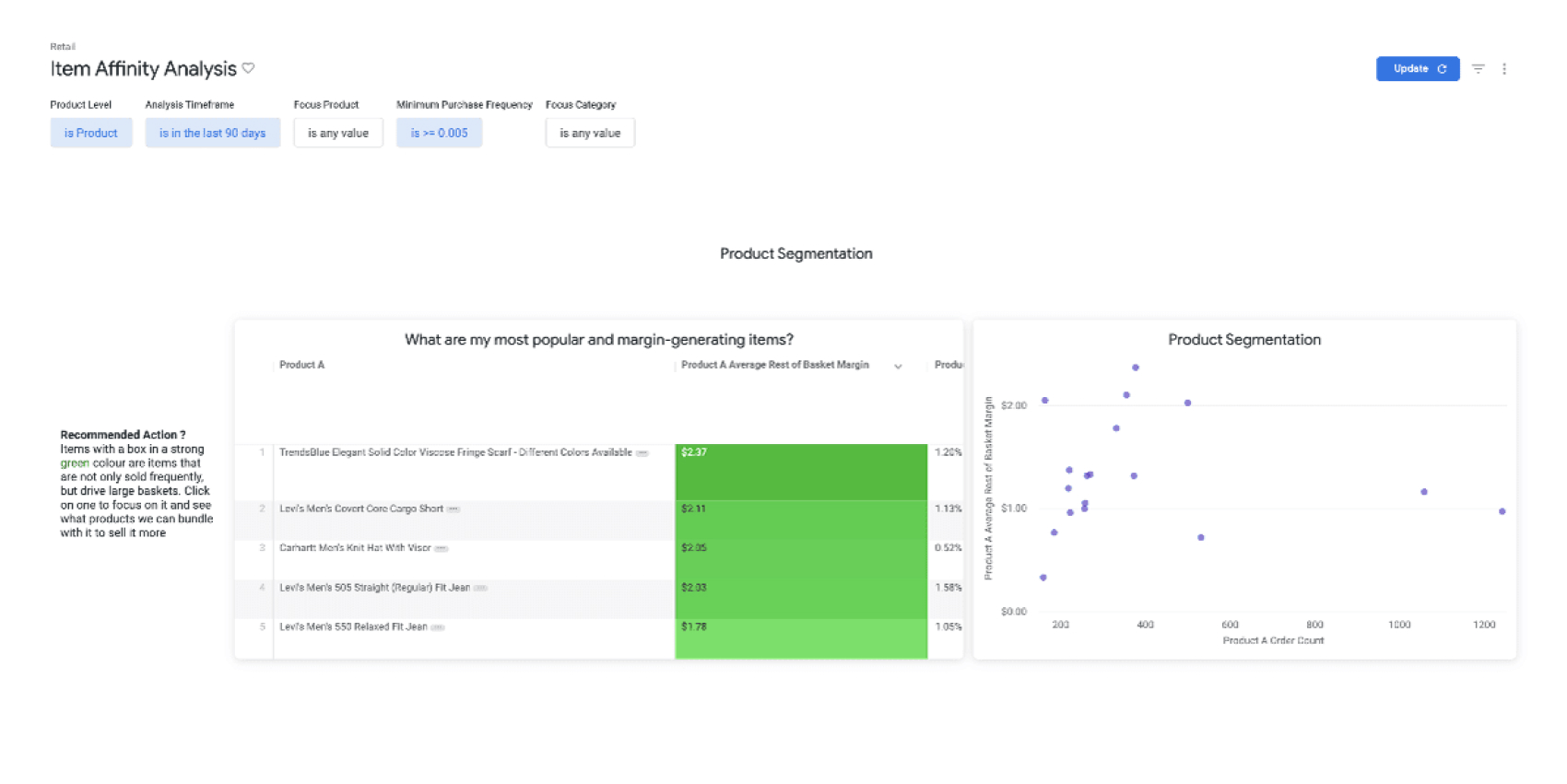Click the Product A column header
1567x784 pixels.
pos(302,365)
